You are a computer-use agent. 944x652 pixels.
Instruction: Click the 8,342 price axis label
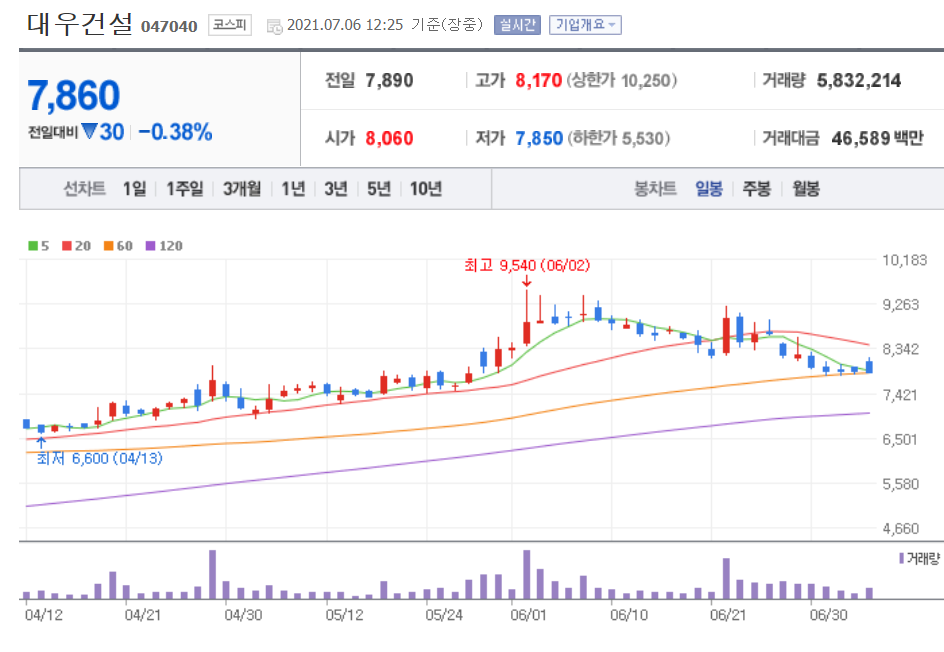click(x=901, y=349)
